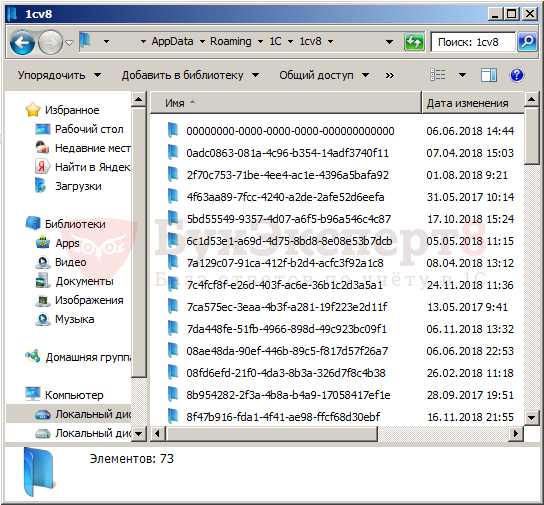Show hidden toolbar commands chevron
Image resolution: width=544 pixels, height=505 pixels.
[390, 75]
